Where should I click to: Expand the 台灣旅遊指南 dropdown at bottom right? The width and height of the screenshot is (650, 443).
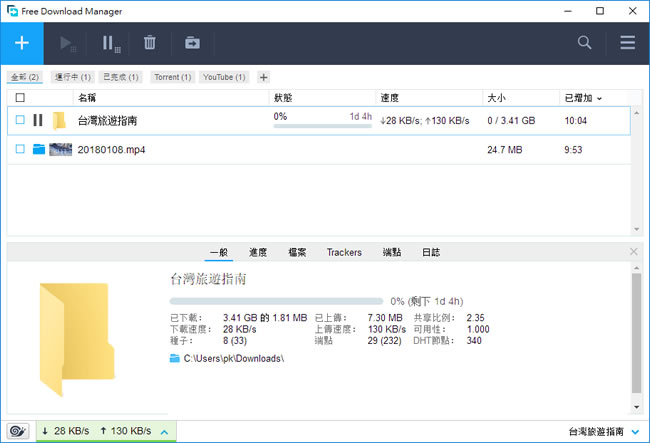(635, 431)
